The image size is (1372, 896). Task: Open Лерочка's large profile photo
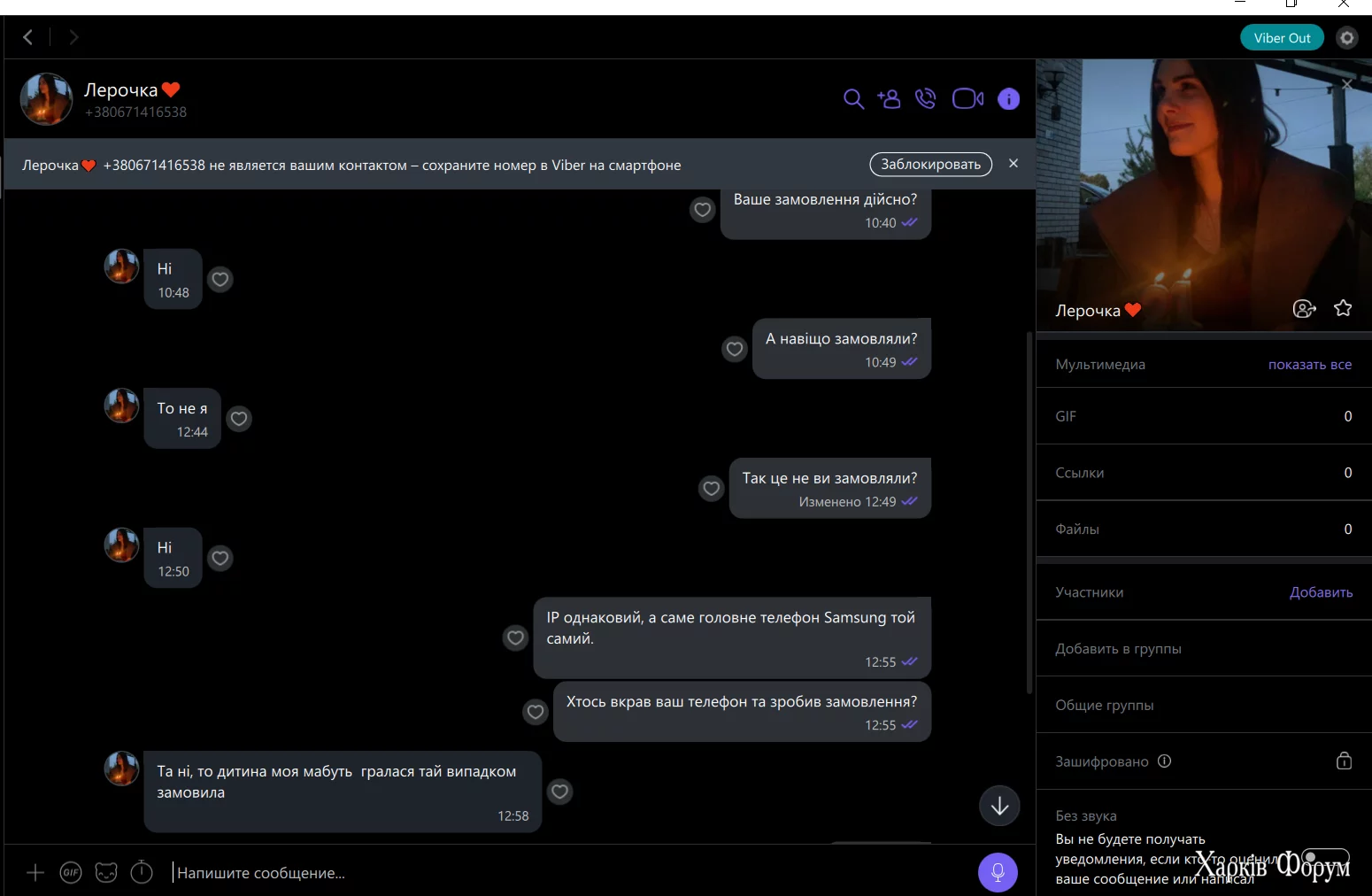point(1204,195)
